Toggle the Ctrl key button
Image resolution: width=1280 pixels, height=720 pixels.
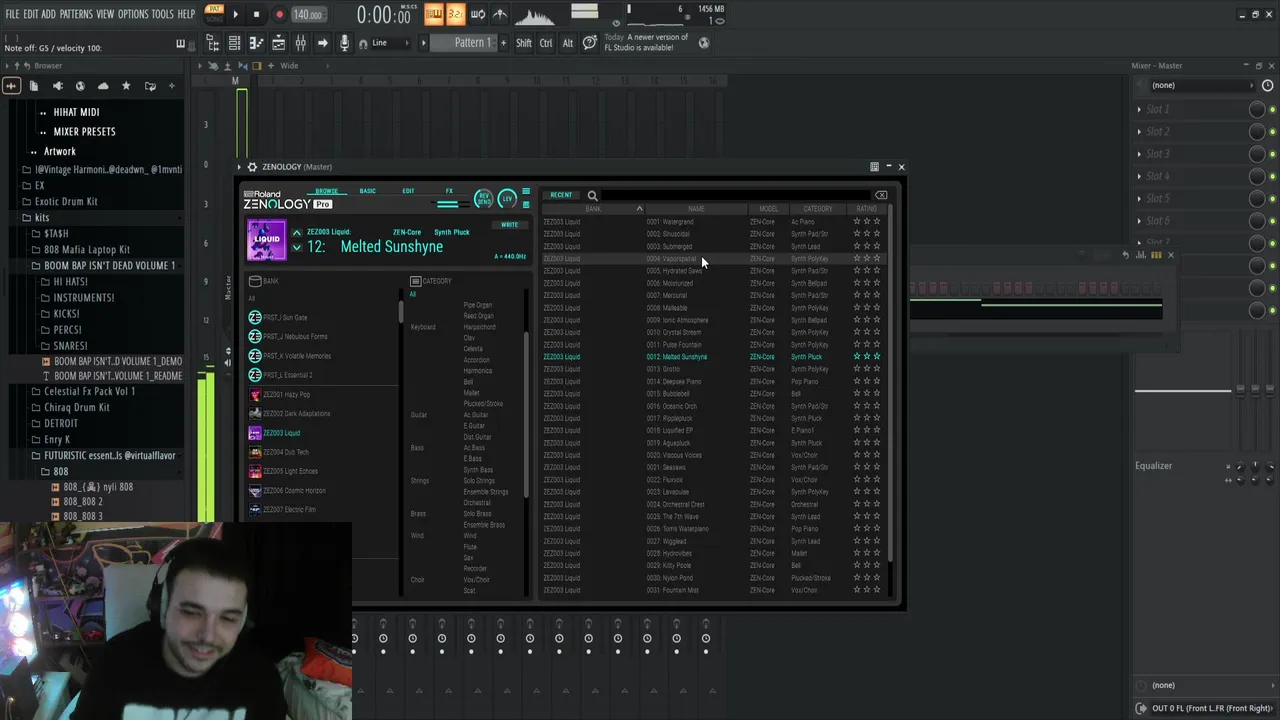point(546,43)
